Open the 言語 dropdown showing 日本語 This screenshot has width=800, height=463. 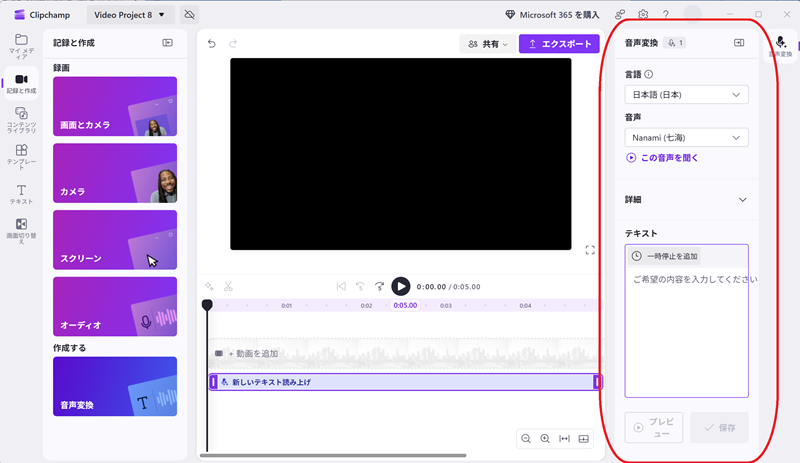686,95
